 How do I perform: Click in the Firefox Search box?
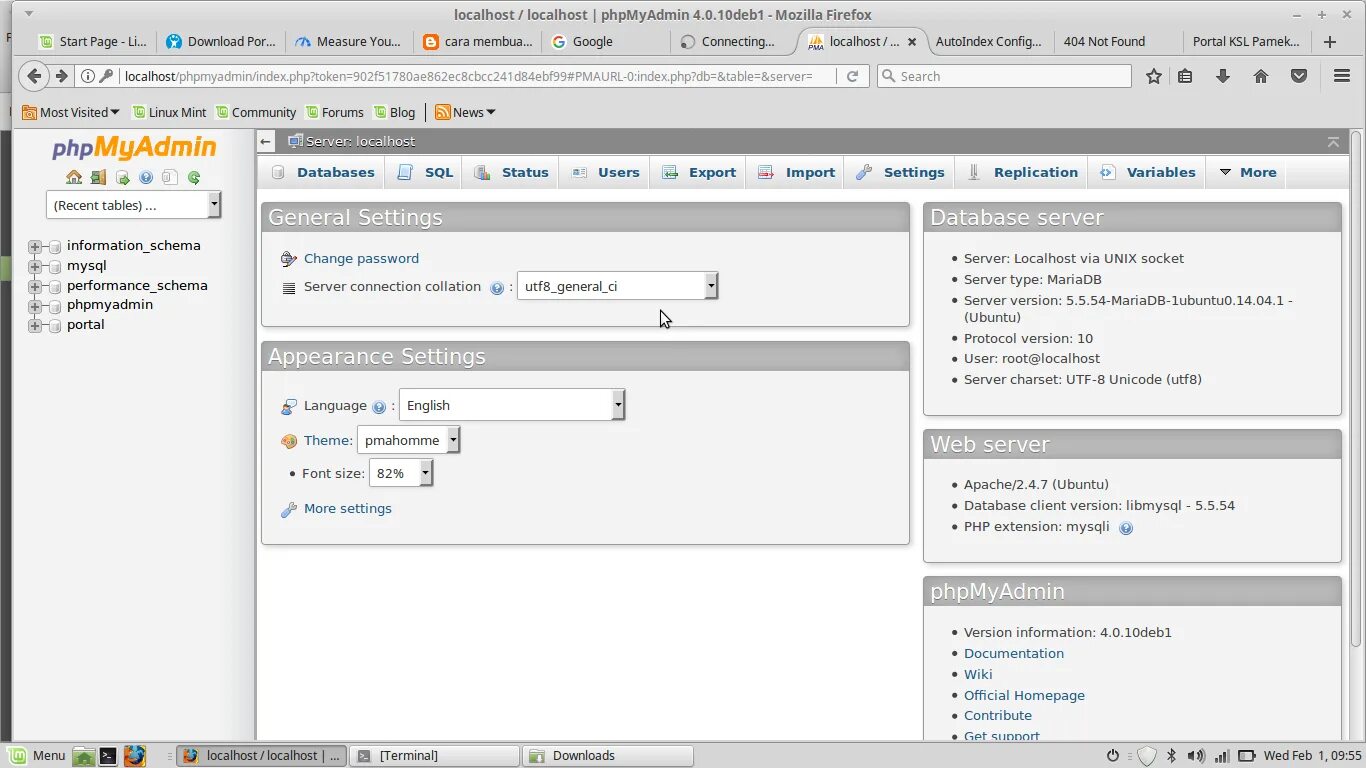pos(1004,76)
